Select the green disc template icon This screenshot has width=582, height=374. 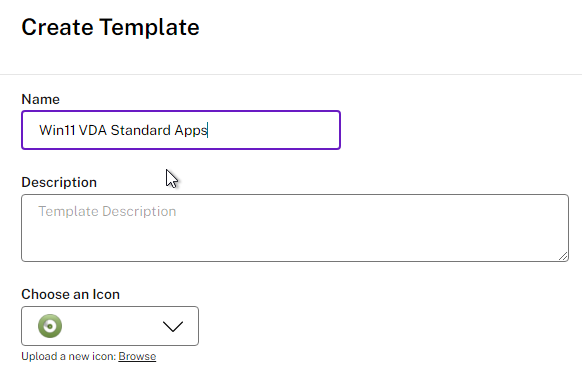tap(50, 326)
